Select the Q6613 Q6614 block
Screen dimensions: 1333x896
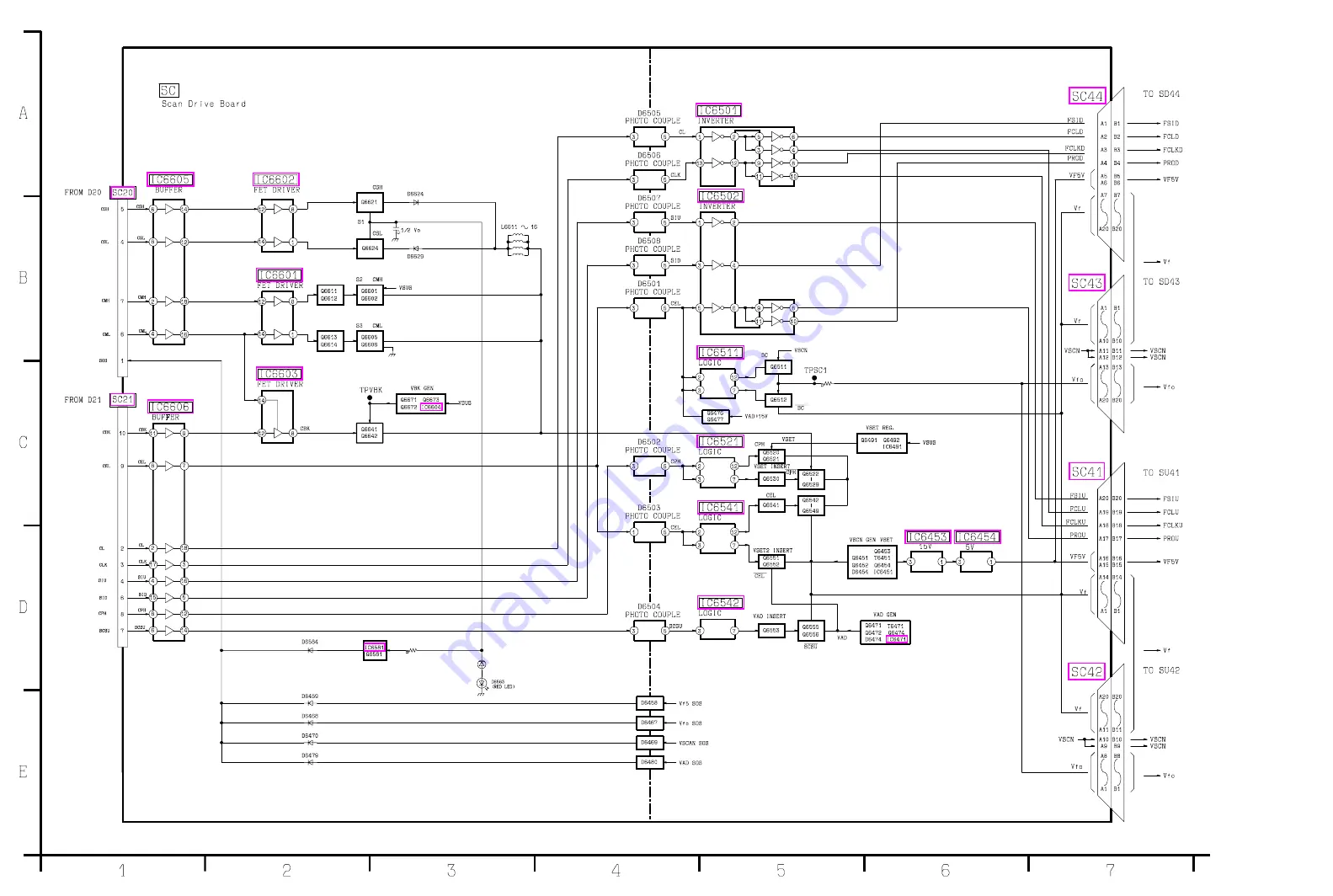click(329, 341)
